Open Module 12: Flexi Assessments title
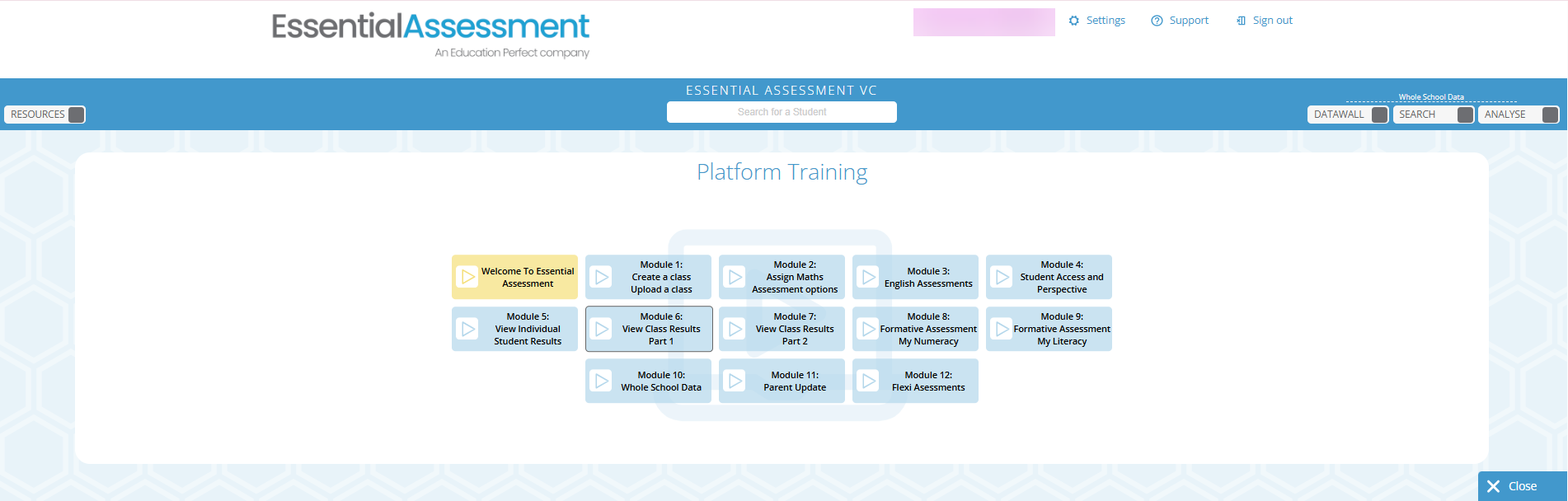1568x501 pixels. (x=928, y=381)
